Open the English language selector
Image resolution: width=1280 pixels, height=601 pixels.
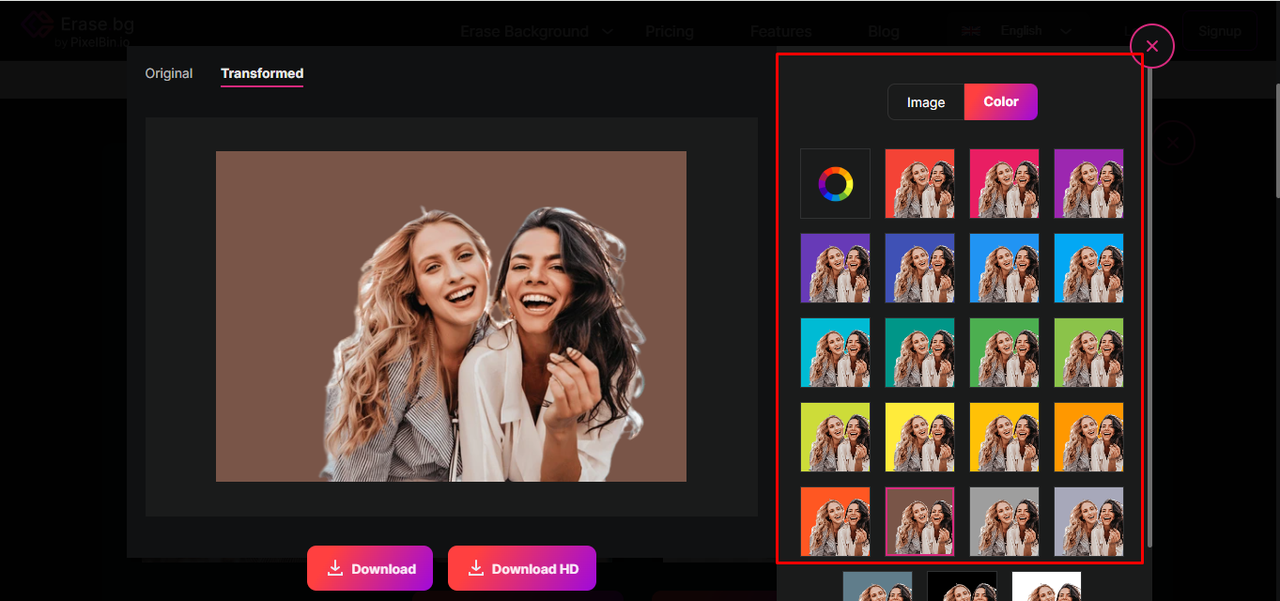pos(1016,31)
